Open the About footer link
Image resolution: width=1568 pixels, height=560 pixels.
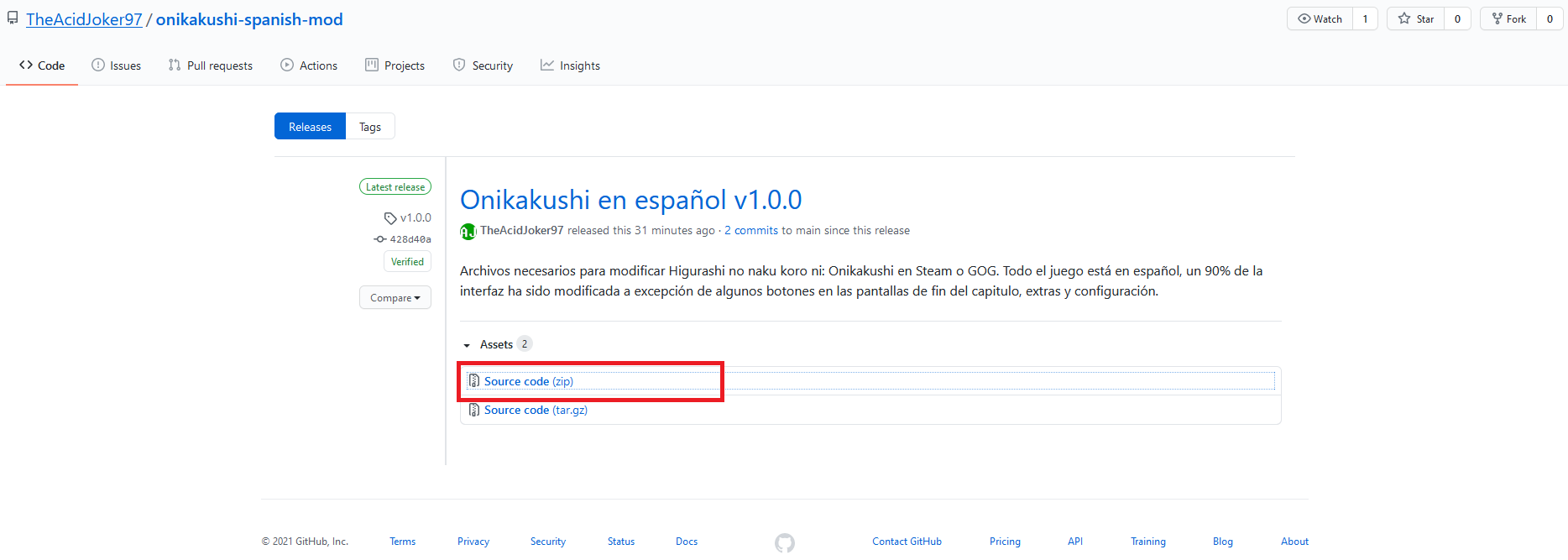(1294, 542)
